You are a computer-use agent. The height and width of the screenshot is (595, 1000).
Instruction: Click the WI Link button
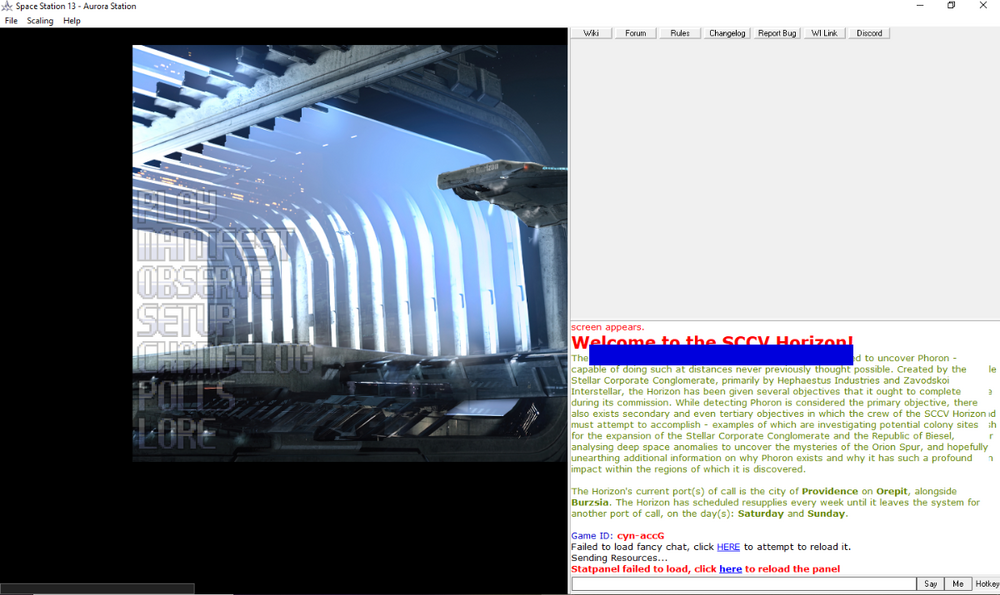point(824,33)
